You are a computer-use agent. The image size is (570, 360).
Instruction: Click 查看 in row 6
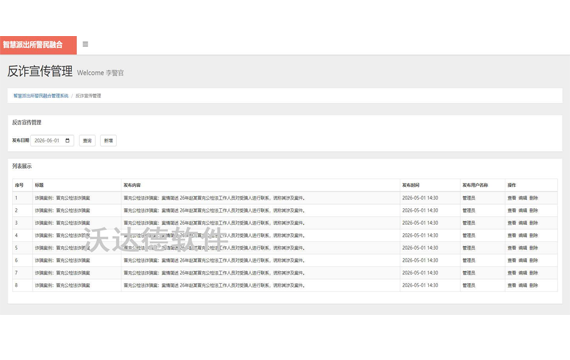512,260
